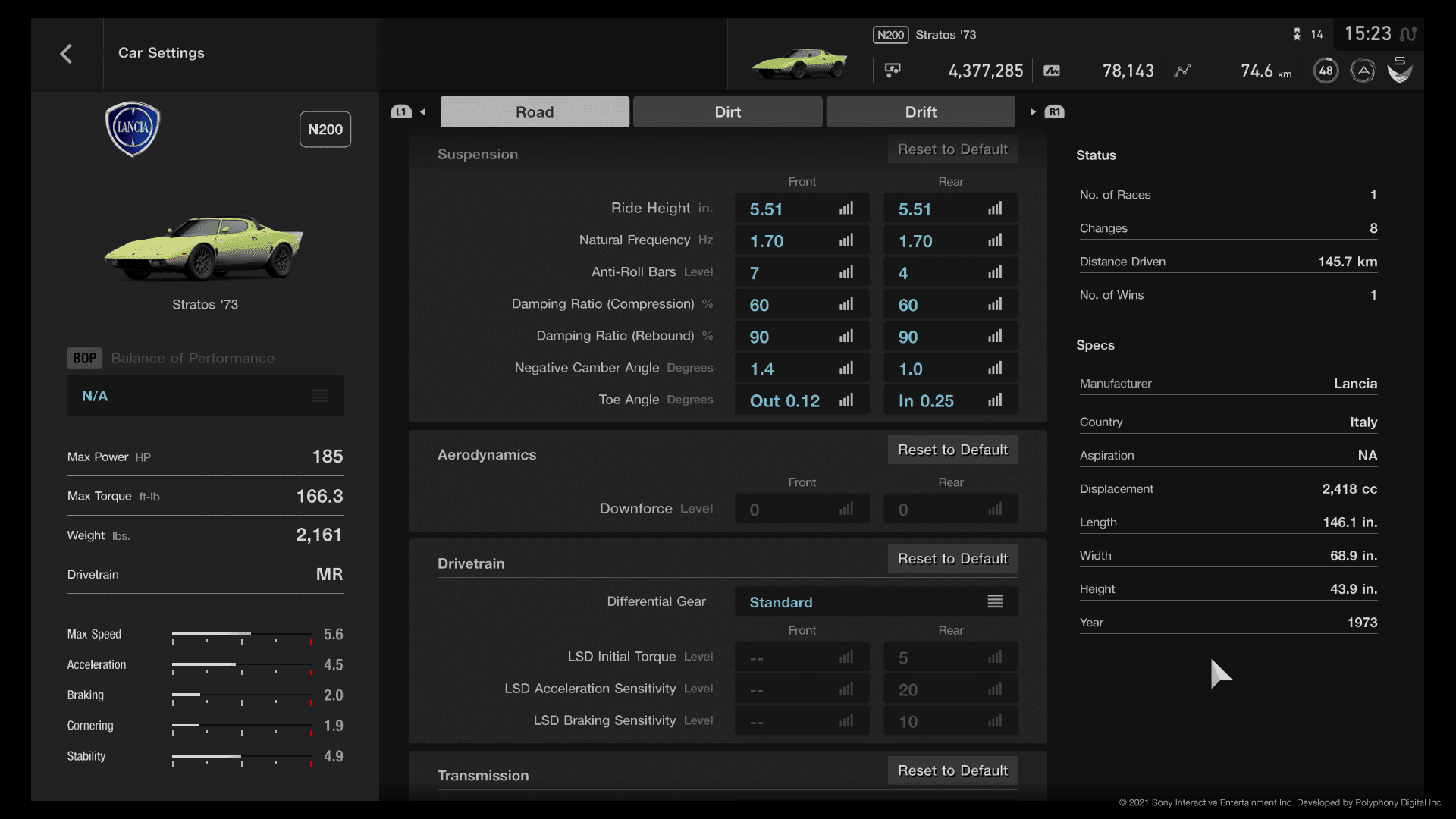Click the Braking performance bar
Image resolution: width=1456 pixels, height=819 pixels.
click(242, 696)
